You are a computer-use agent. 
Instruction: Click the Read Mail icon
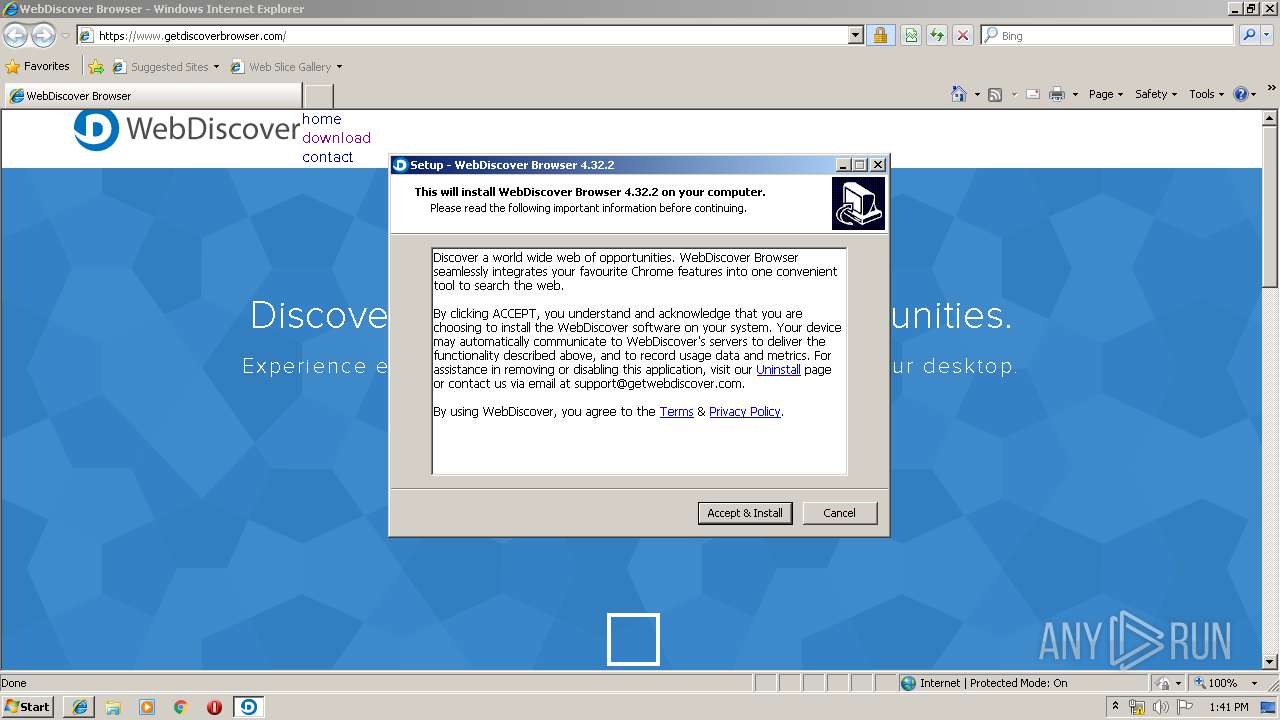tap(1032, 94)
